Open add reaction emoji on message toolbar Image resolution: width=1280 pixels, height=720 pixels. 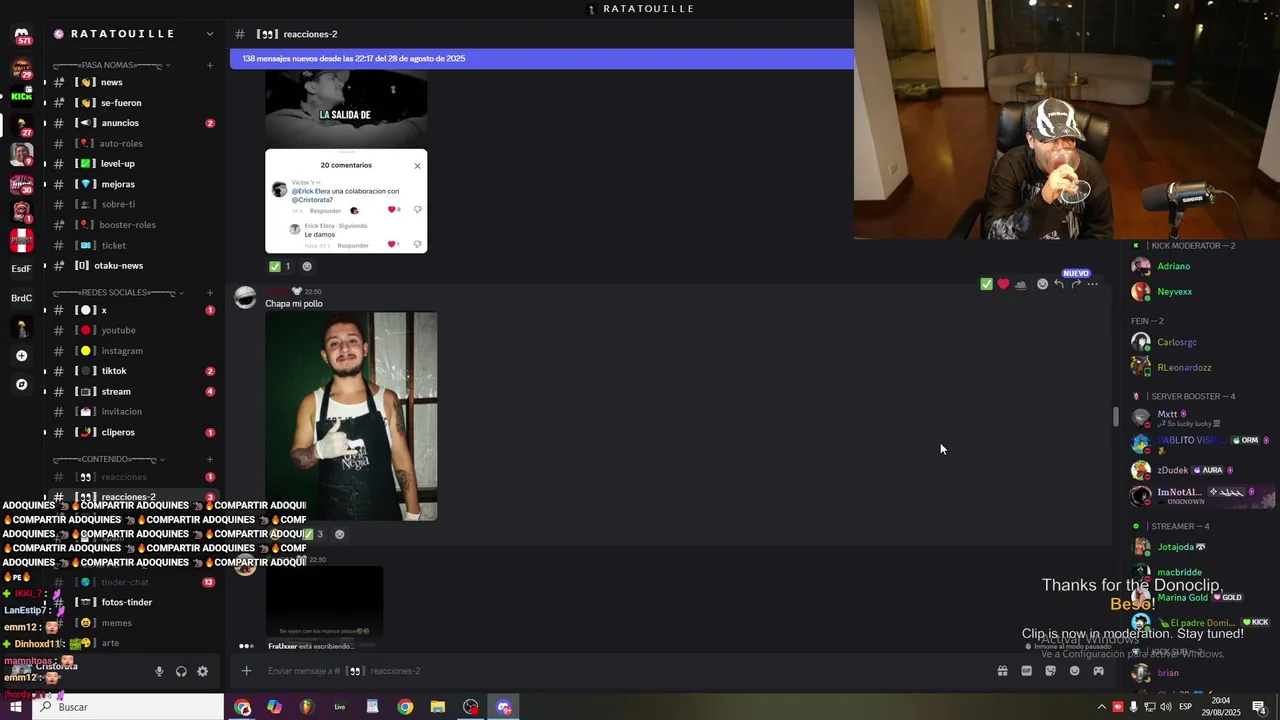pyautogui.click(x=1042, y=285)
